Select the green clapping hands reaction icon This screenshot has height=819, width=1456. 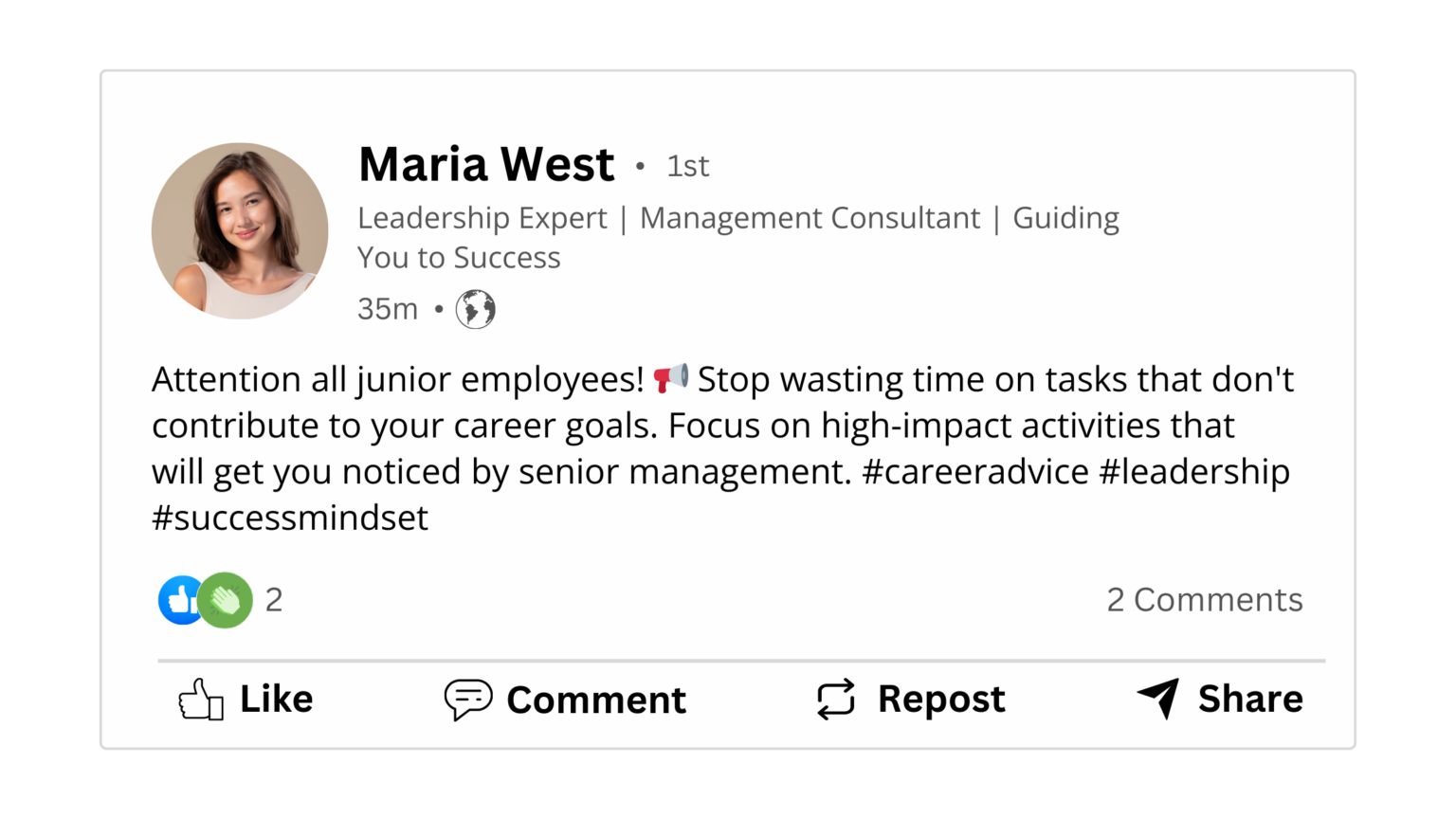[225, 599]
